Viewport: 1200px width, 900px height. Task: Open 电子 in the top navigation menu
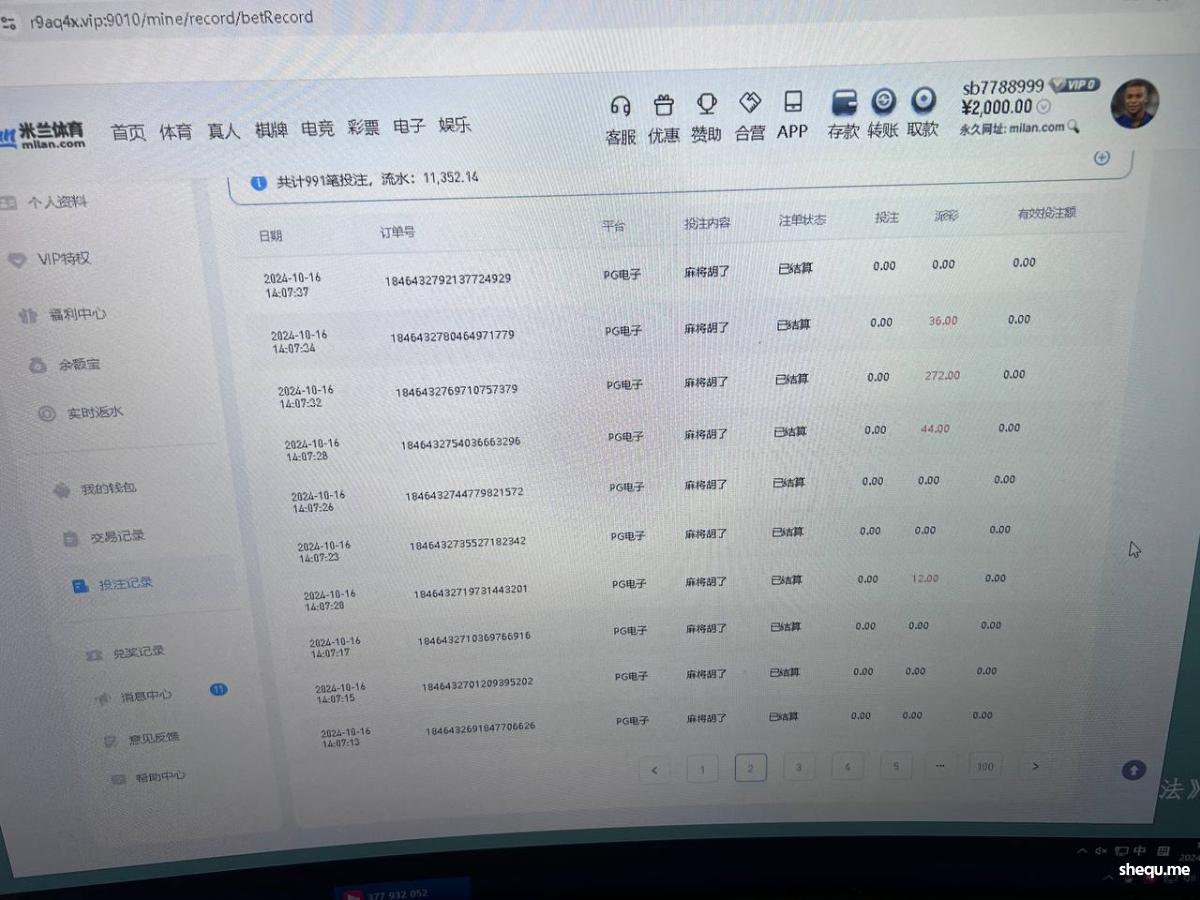pos(408,126)
